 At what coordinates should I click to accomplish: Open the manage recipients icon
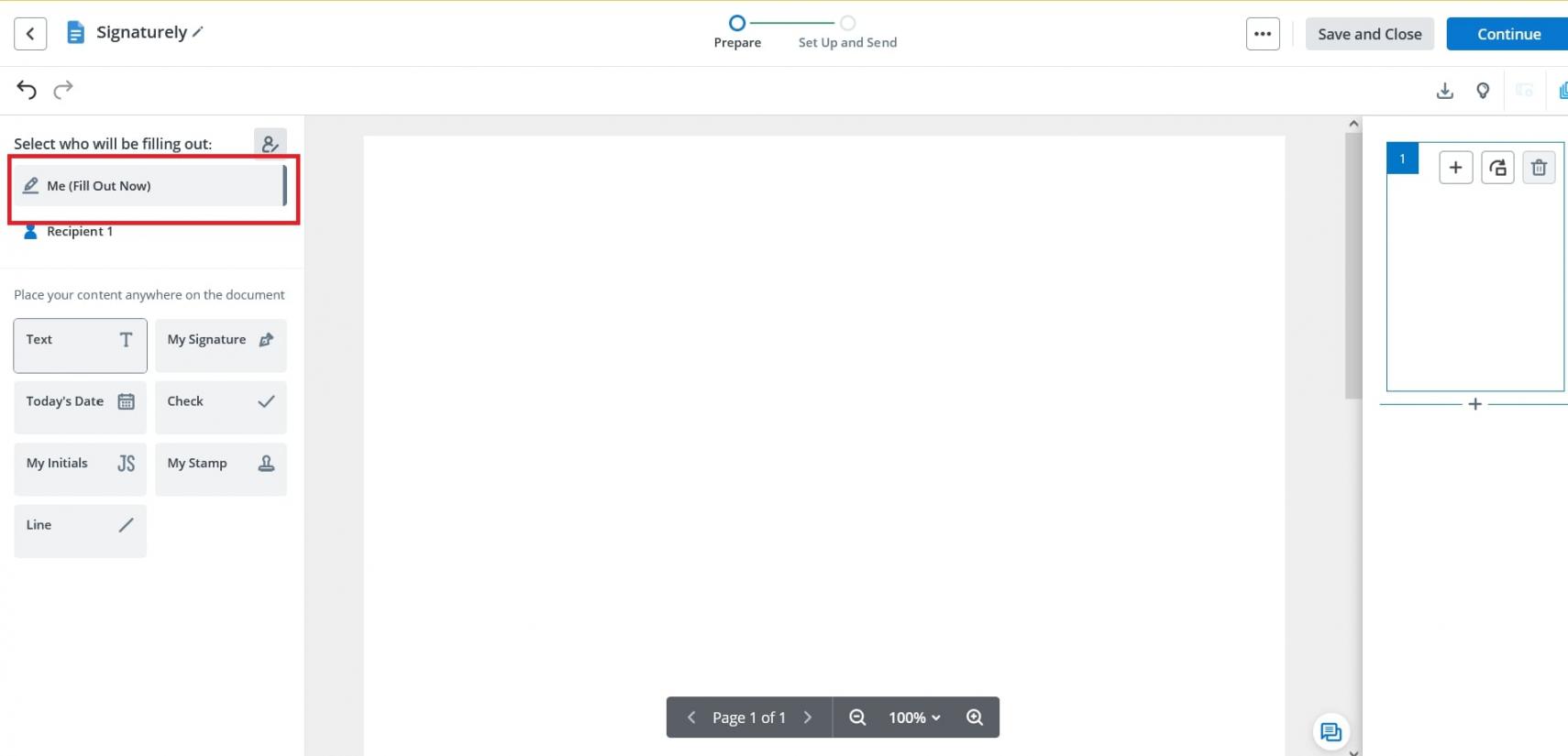270,144
